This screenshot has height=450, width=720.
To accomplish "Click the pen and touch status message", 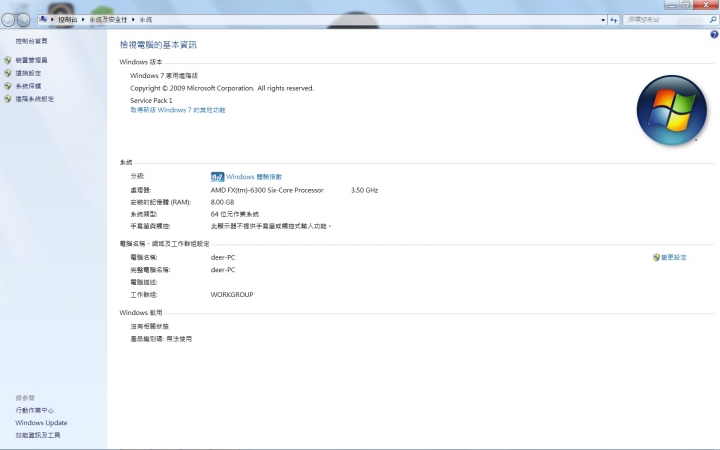I will coord(271,226).
